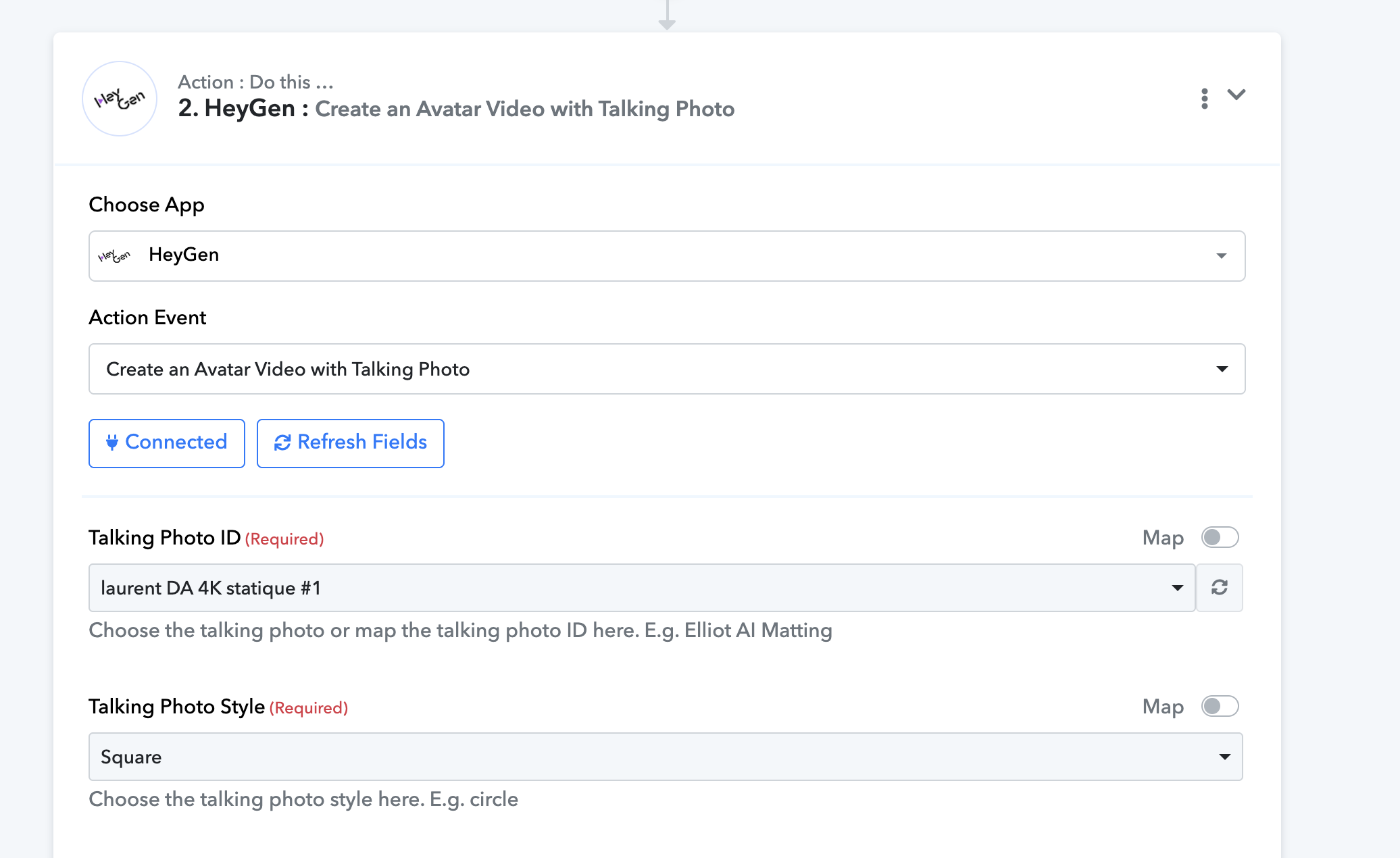Click the HeyGen logo in the step header
This screenshot has width=1400, height=858.
point(120,99)
